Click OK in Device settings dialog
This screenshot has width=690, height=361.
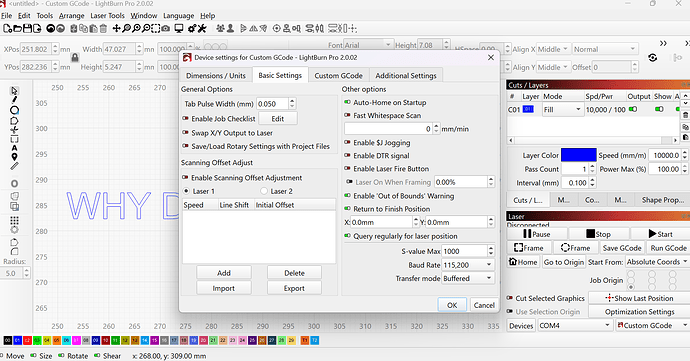(452, 305)
